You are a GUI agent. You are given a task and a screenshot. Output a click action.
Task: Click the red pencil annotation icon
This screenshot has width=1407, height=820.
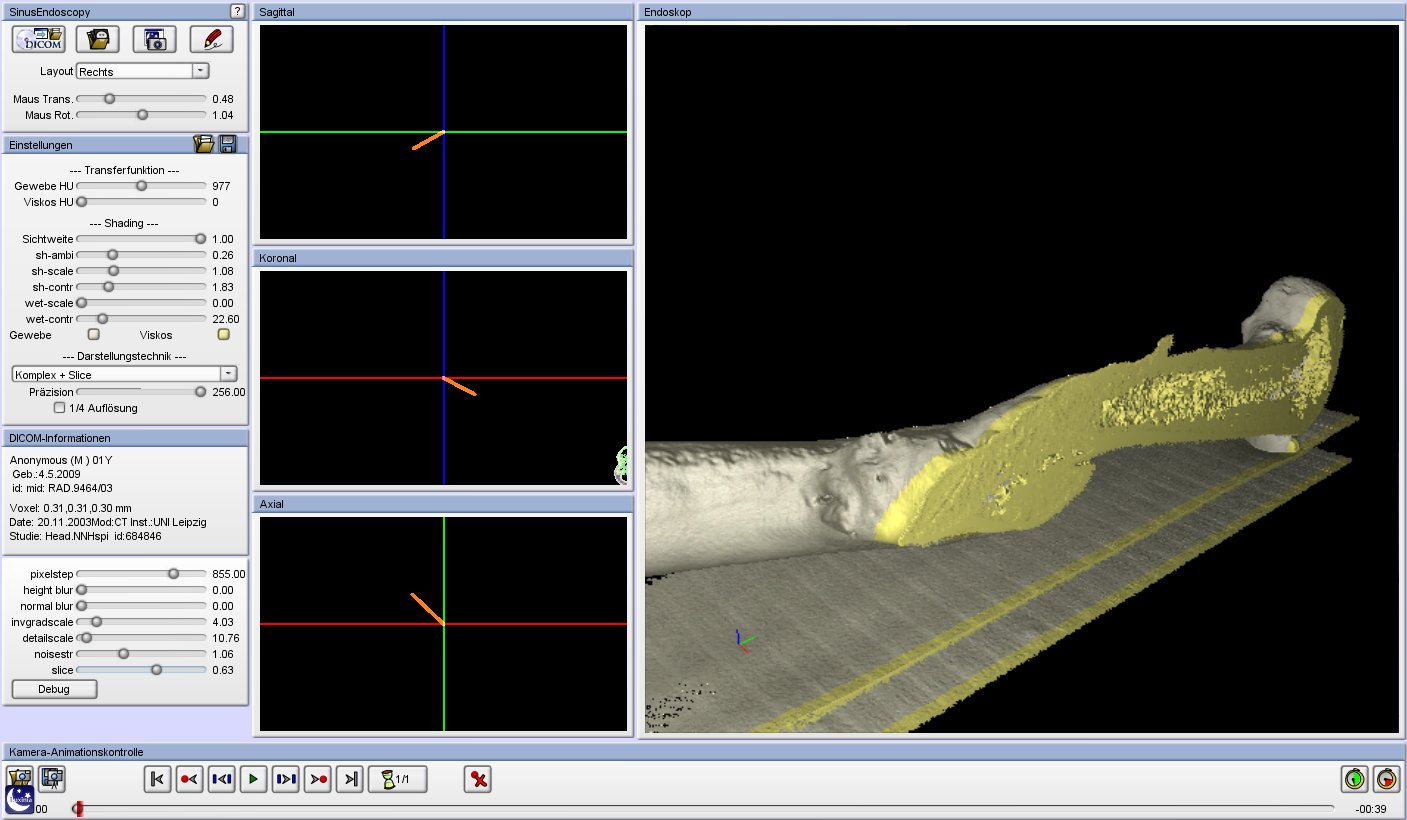[211, 40]
